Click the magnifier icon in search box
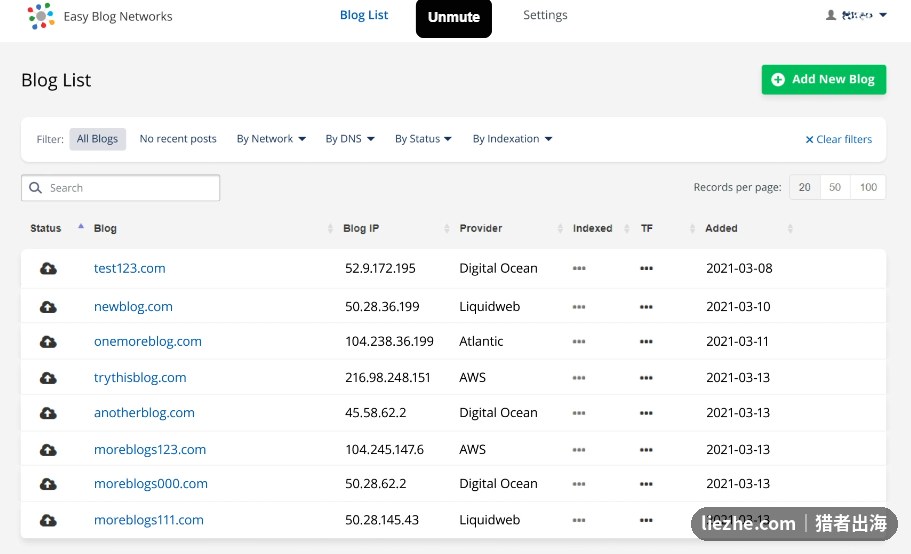 pos(35,188)
